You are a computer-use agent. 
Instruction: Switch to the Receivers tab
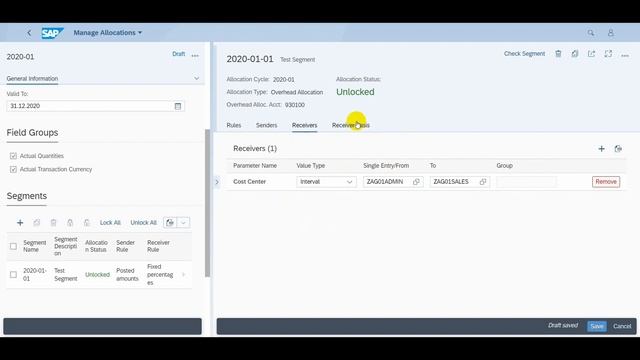[304, 125]
